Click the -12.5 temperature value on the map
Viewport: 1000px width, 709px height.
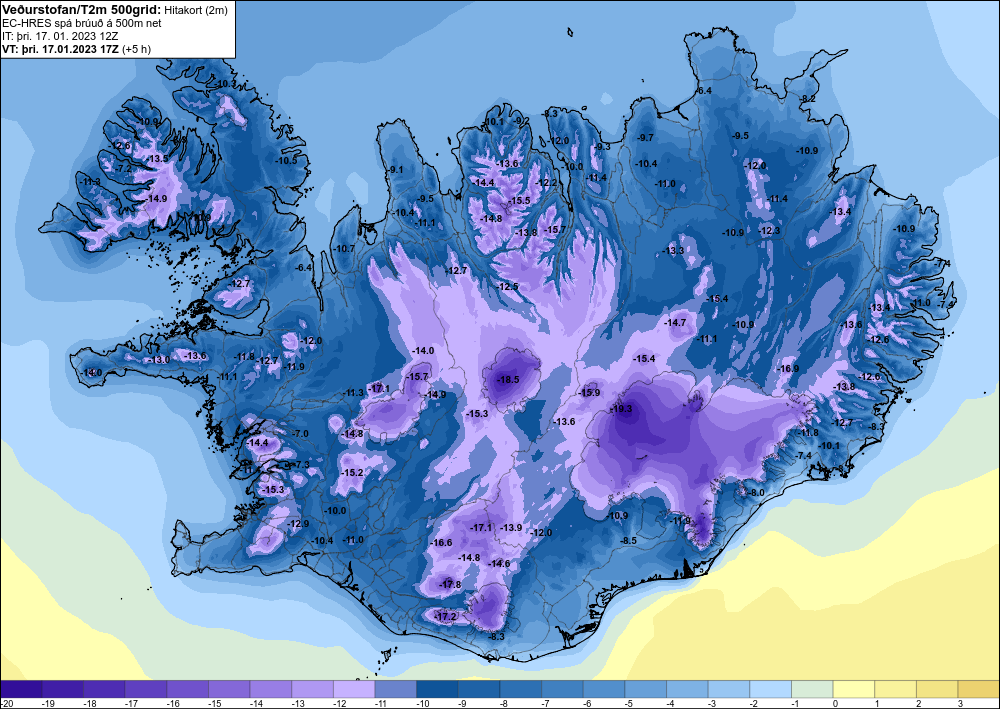508,287
